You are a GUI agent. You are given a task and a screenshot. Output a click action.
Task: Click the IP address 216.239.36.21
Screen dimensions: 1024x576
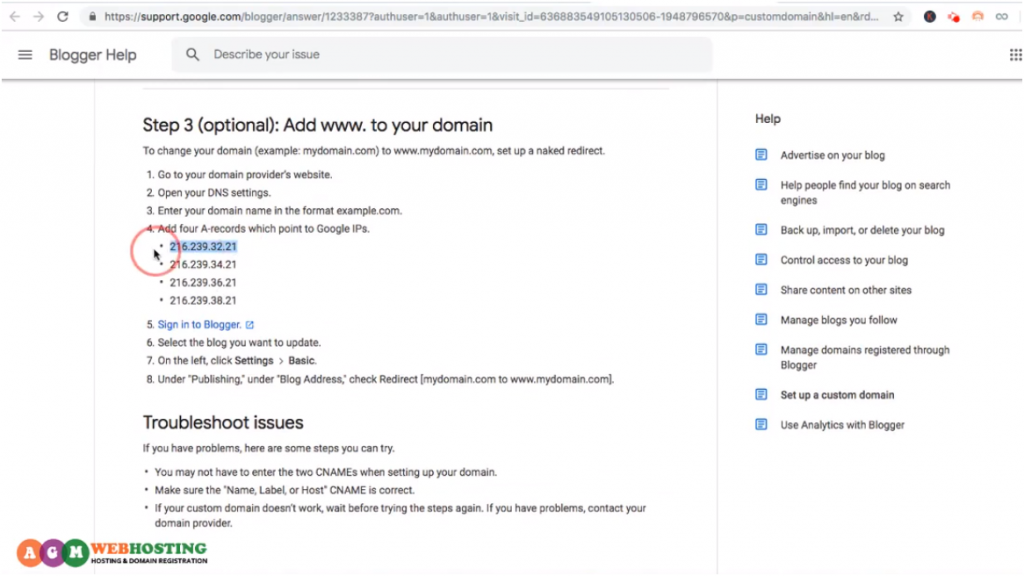[203, 283]
